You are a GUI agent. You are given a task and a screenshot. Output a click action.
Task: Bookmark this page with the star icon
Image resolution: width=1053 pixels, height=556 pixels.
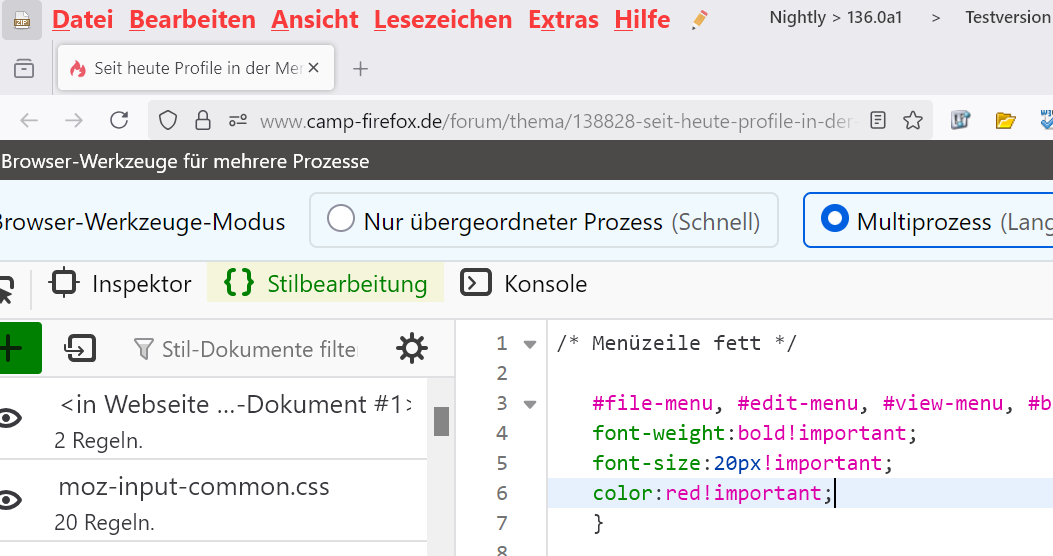click(x=913, y=120)
